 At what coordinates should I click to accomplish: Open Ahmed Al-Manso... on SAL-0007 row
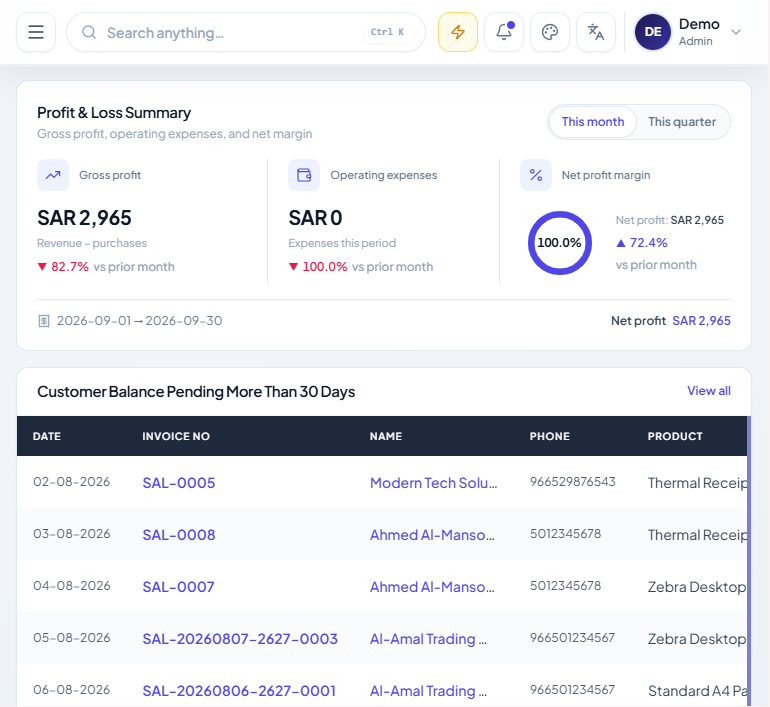[432, 587]
